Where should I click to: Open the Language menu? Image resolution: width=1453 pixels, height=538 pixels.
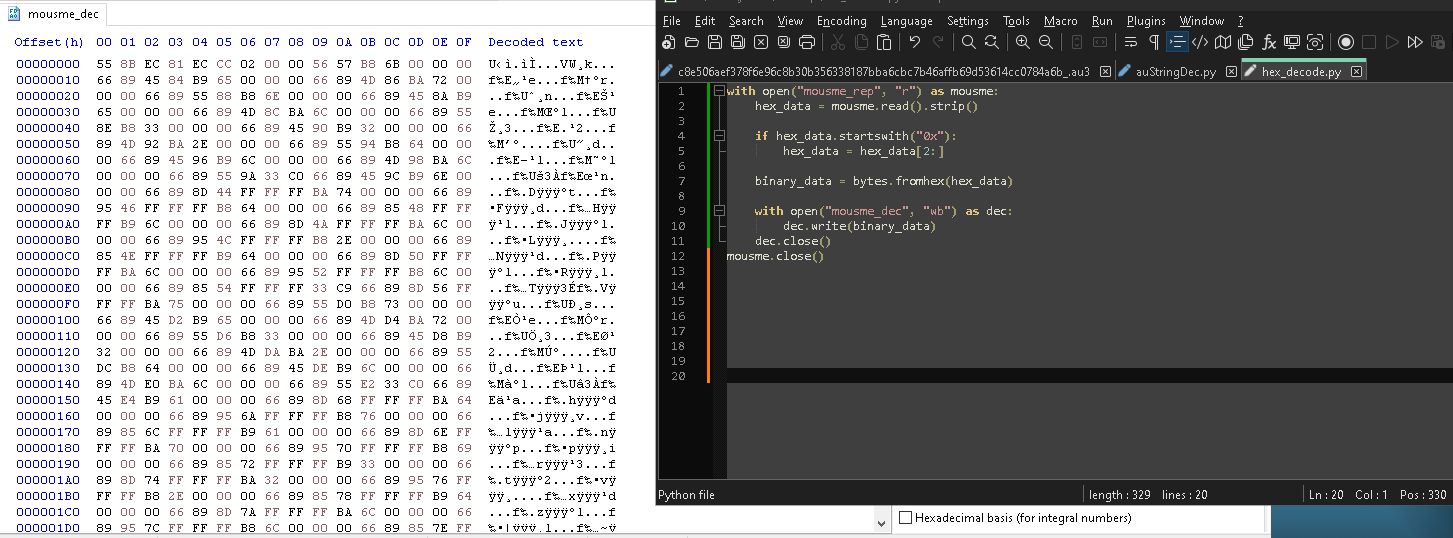coord(909,21)
